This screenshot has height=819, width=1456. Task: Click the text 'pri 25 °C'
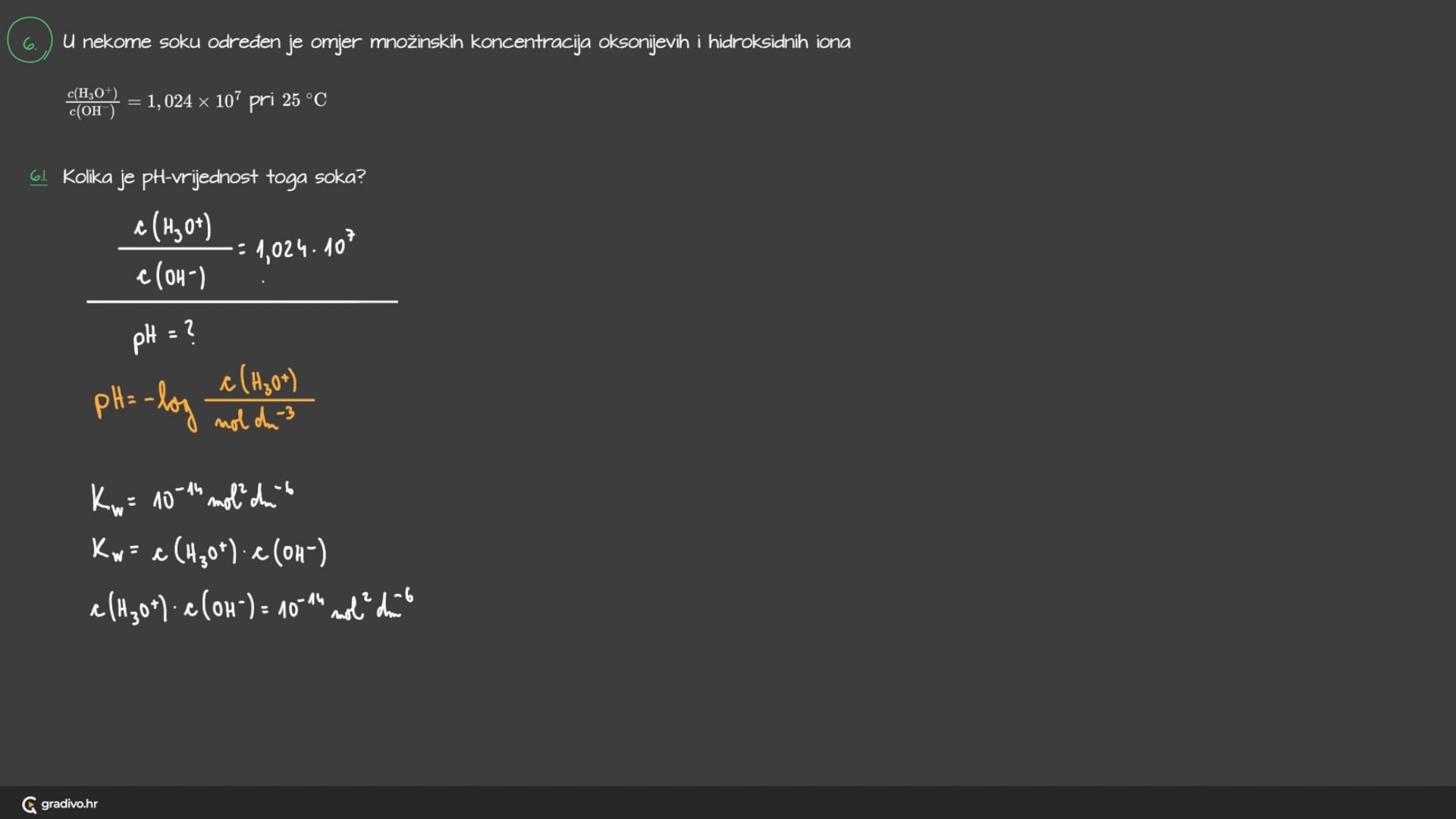(288, 100)
